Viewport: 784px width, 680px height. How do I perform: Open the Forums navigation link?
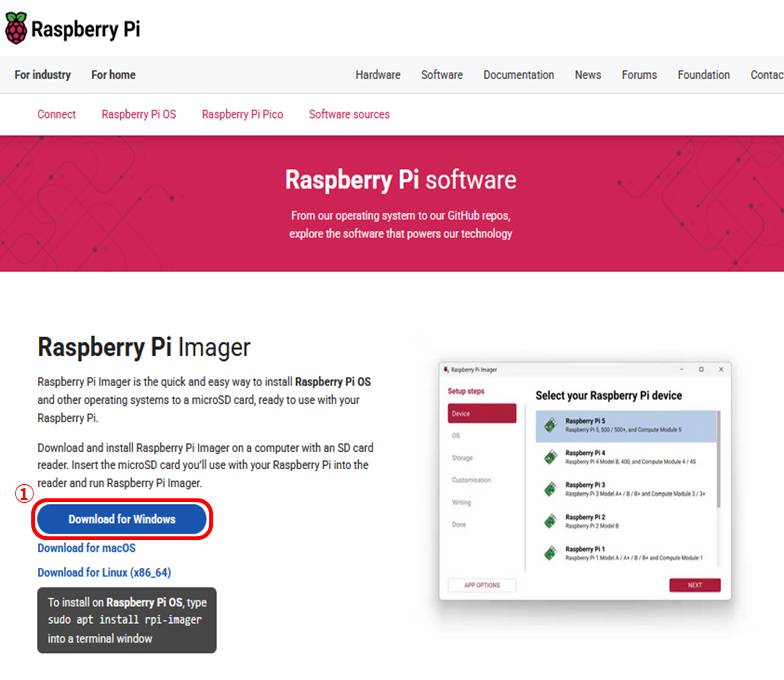click(639, 75)
